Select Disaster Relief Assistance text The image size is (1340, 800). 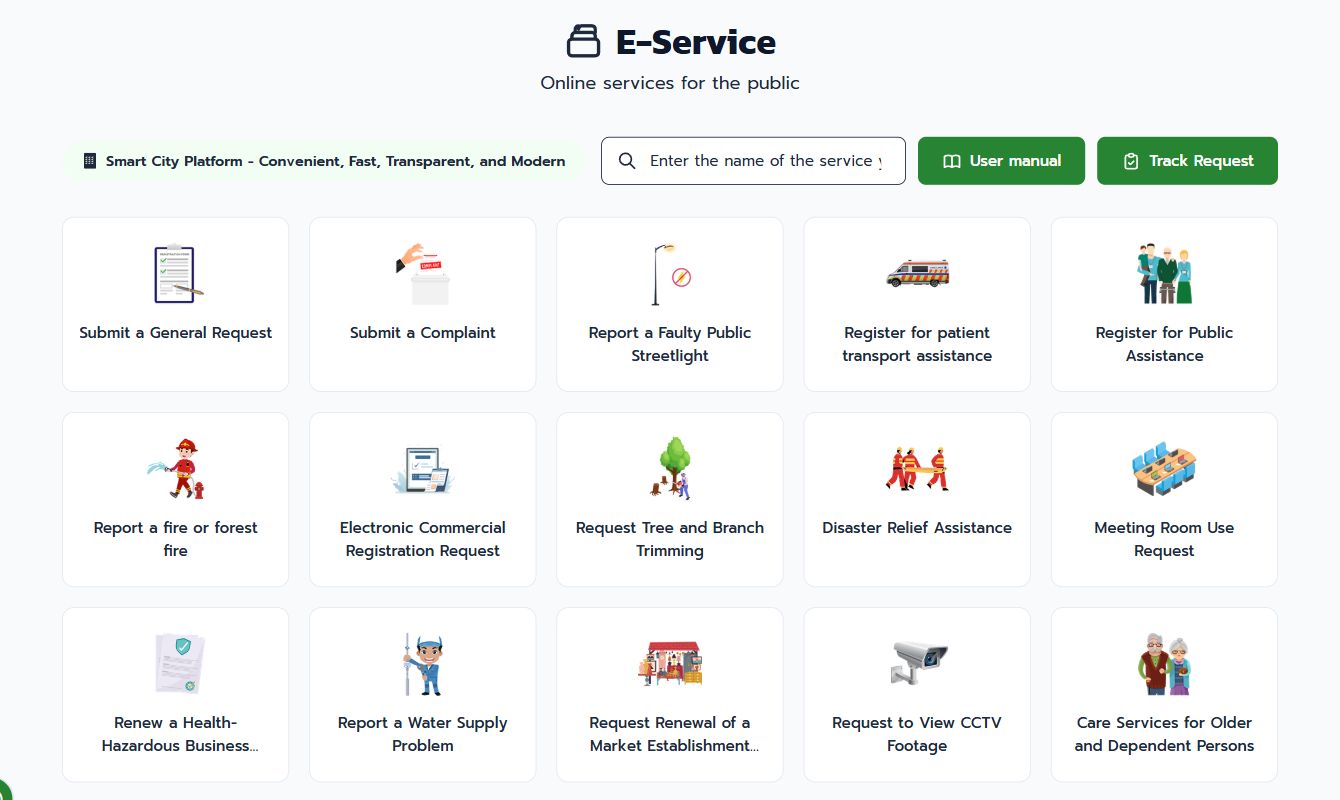tap(917, 528)
